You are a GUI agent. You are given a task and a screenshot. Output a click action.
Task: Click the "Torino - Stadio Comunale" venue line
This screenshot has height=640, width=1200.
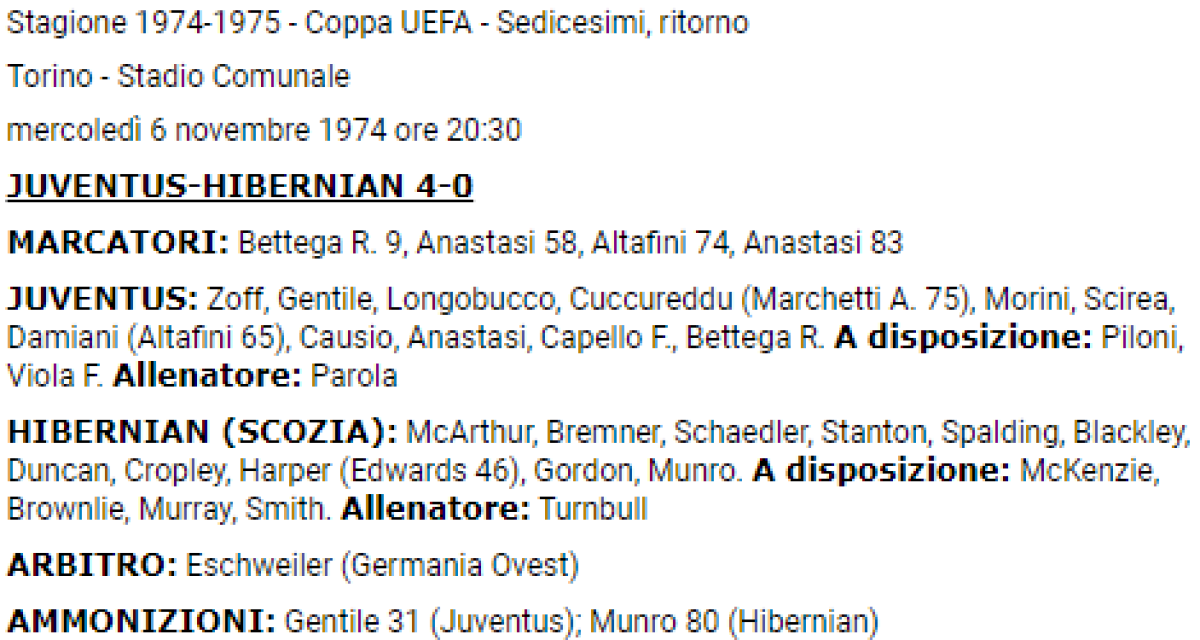[x=178, y=77]
